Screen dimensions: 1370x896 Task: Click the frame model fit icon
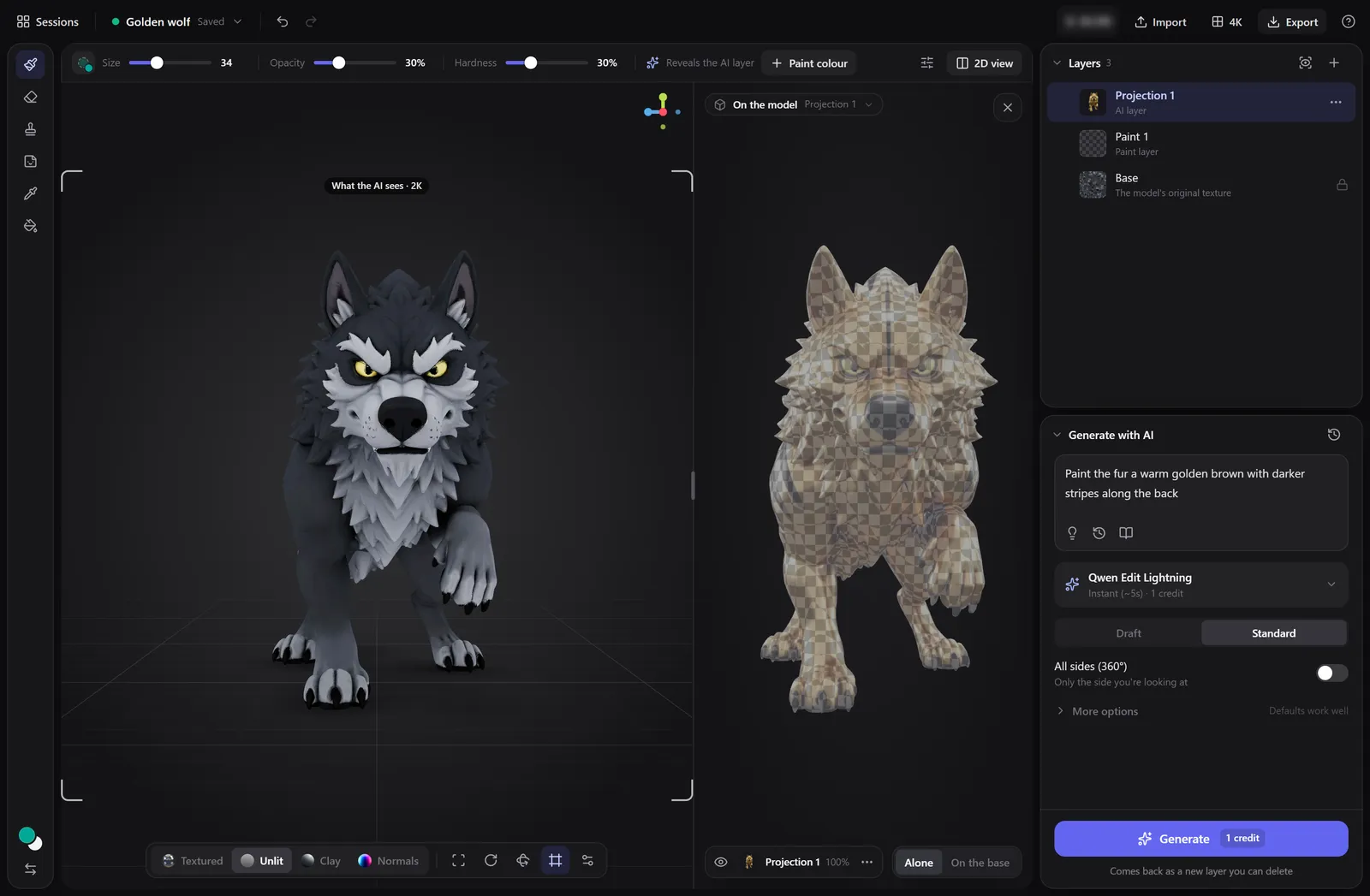tap(459, 861)
